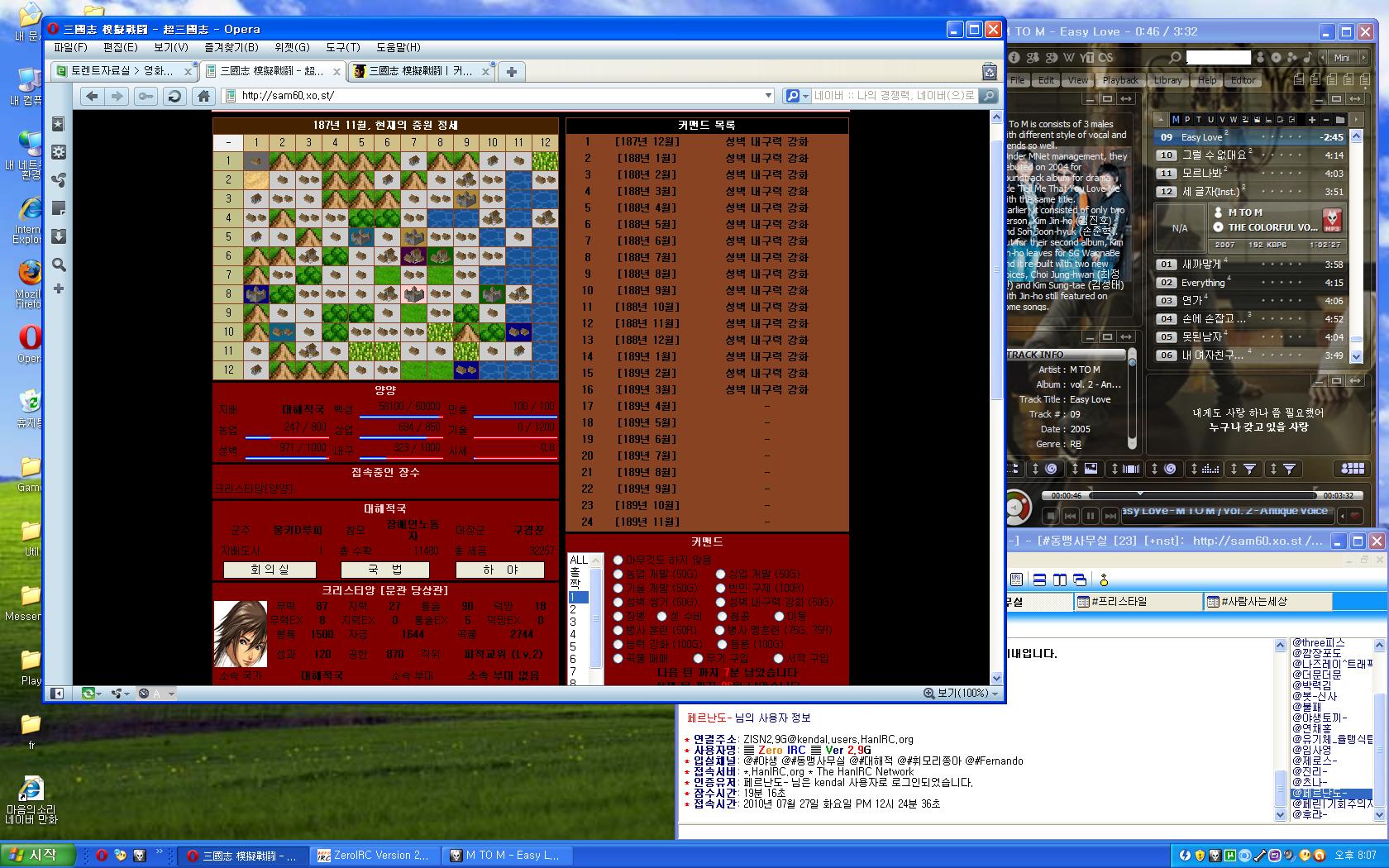Click the 회의실 button
Viewport: 1389px width, 868px height.
tap(270, 570)
